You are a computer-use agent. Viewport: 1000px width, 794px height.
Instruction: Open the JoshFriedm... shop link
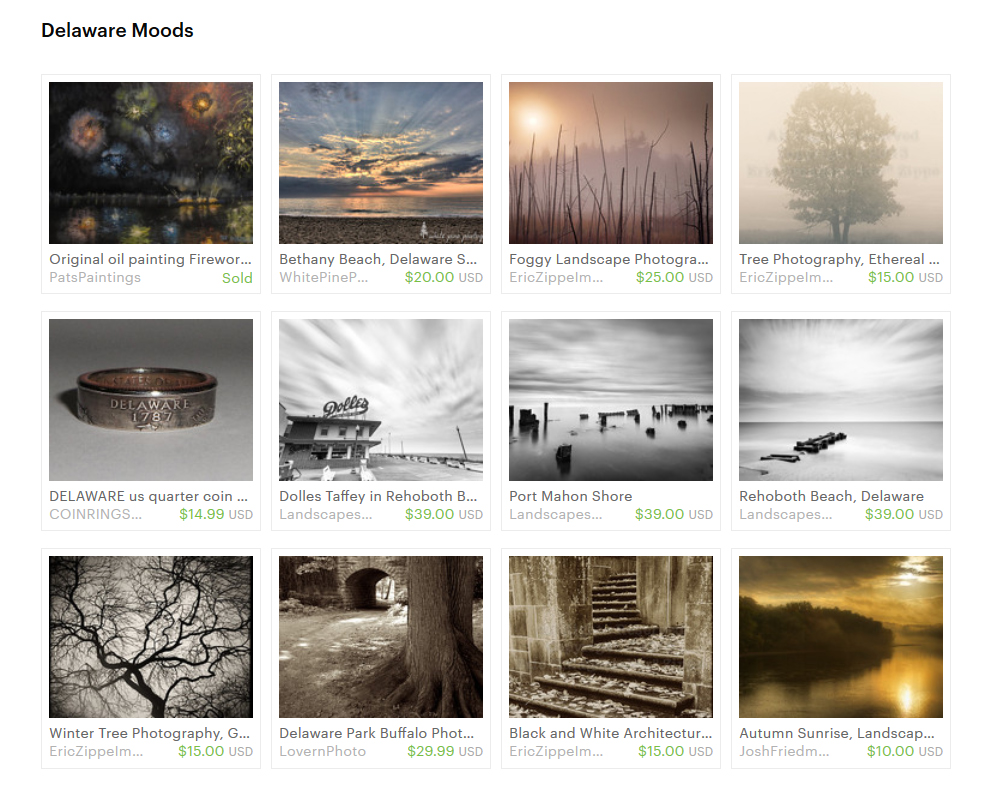(x=784, y=751)
